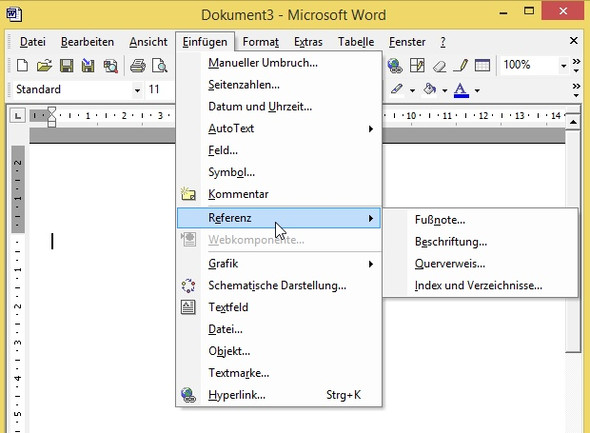Insert a Kommentar from the menu
The image size is (590, 433).
click(x=279, y=194)
